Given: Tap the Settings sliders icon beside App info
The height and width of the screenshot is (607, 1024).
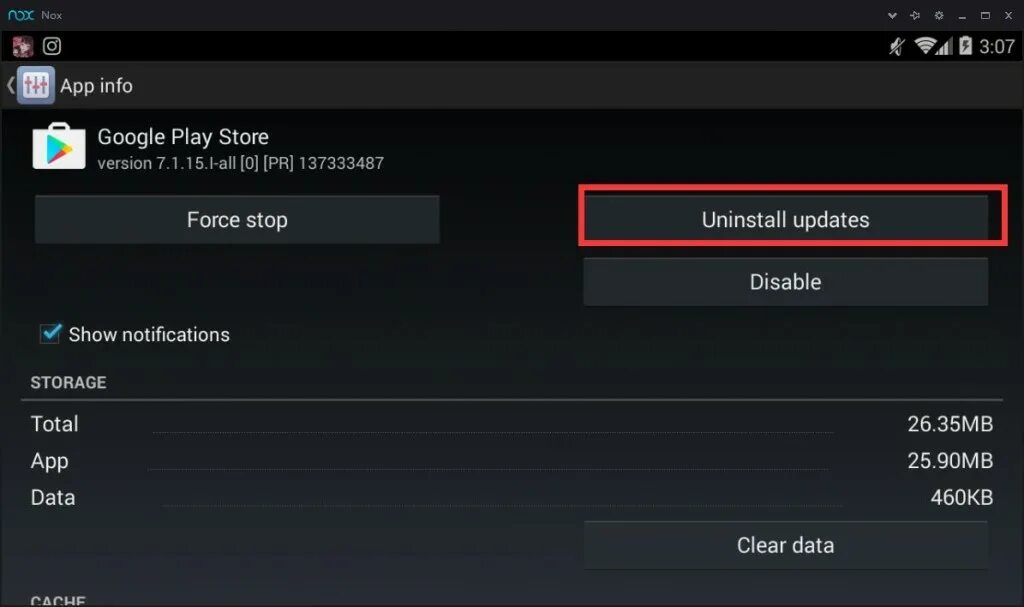Looking at the screenshot, I should point(35,85).
